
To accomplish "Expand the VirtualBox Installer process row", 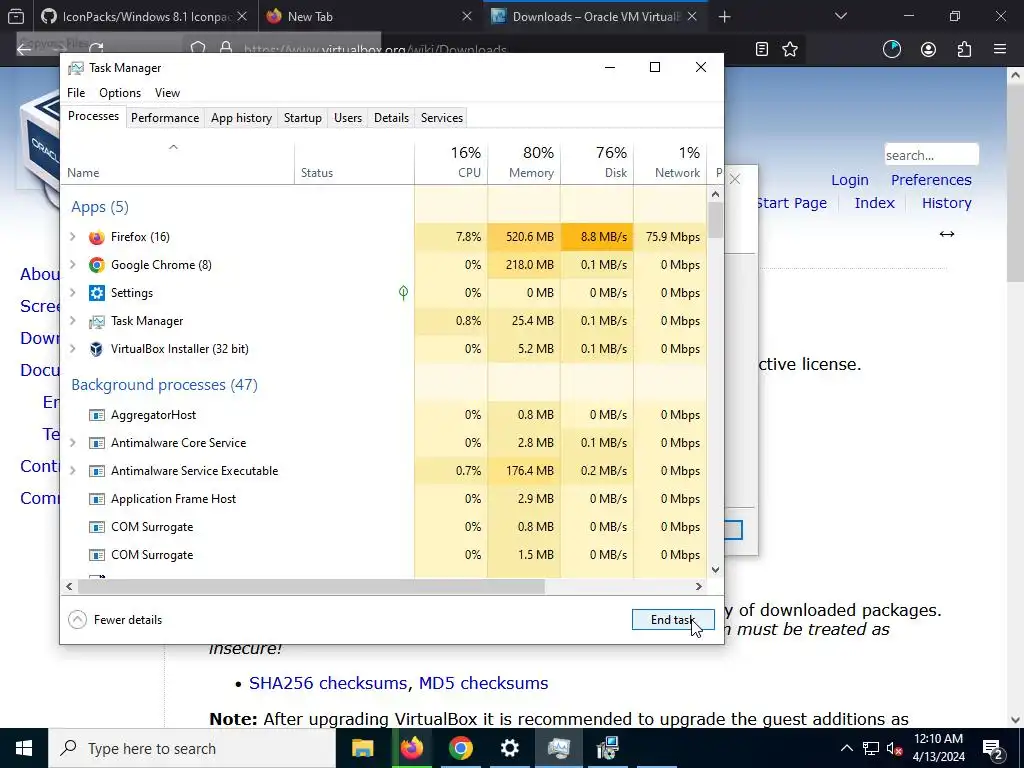I will pos(73,349).
